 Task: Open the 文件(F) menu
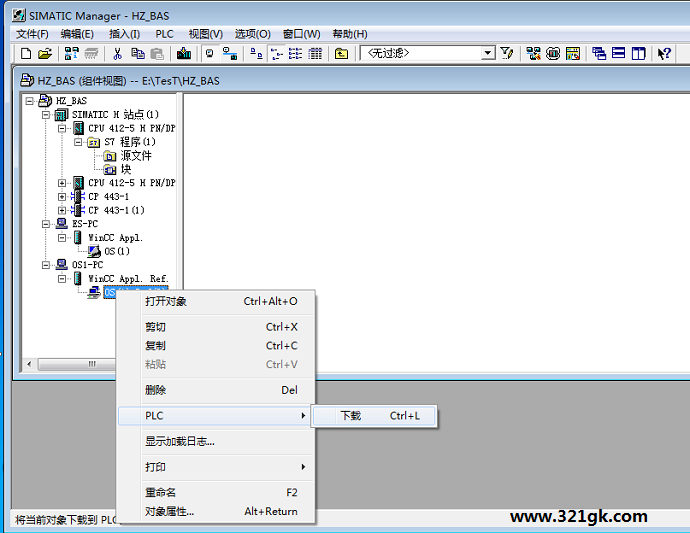(x=32, y=34)
